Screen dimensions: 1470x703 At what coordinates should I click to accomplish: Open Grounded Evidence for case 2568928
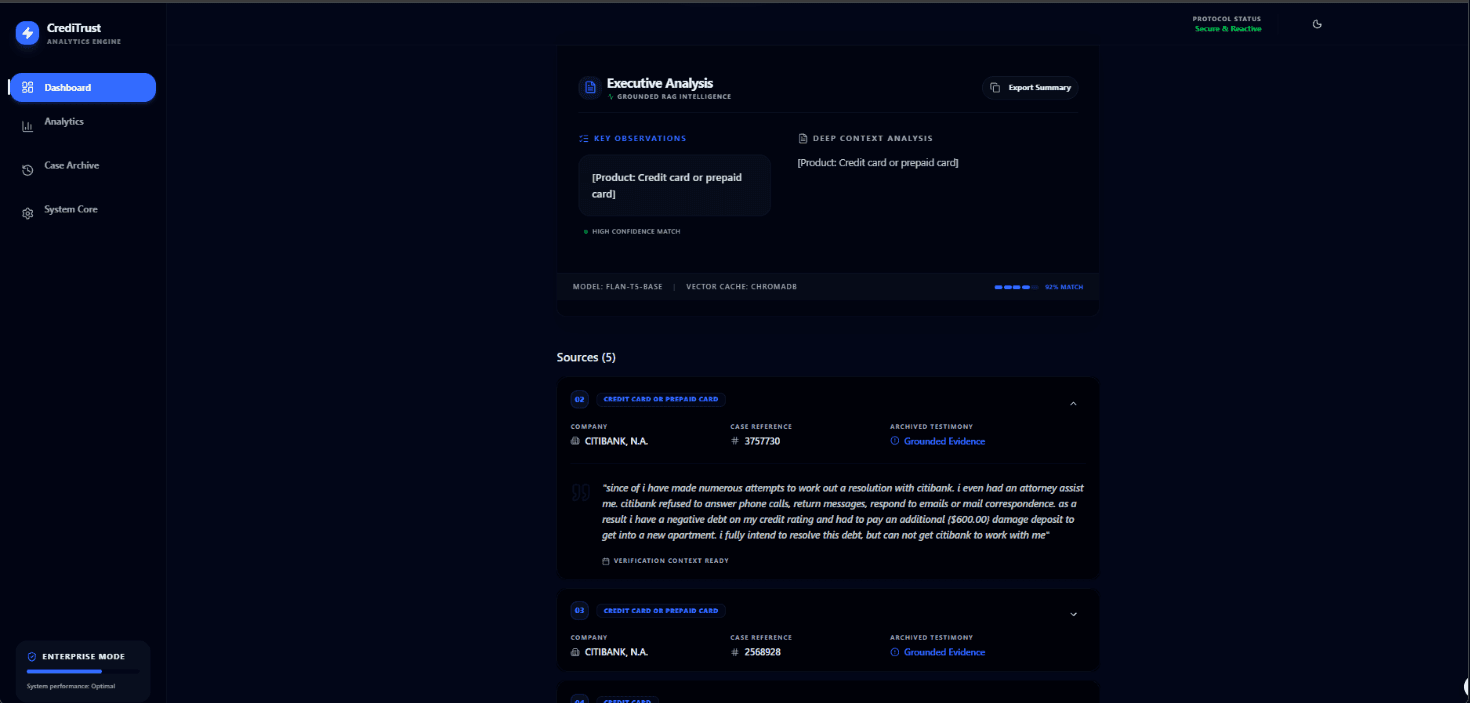pyautogui.click(x=944, y=652)
